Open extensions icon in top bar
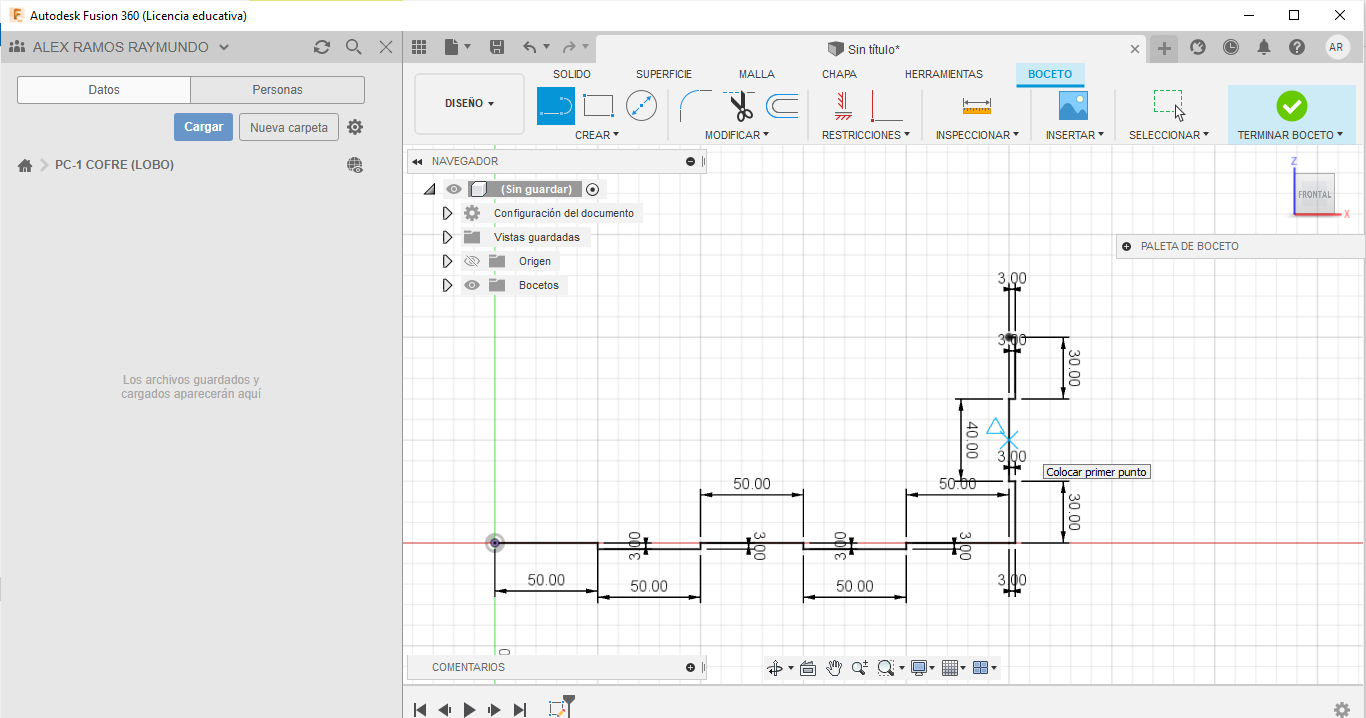This screenshot has width=1366, height=718. (1198, 47)
